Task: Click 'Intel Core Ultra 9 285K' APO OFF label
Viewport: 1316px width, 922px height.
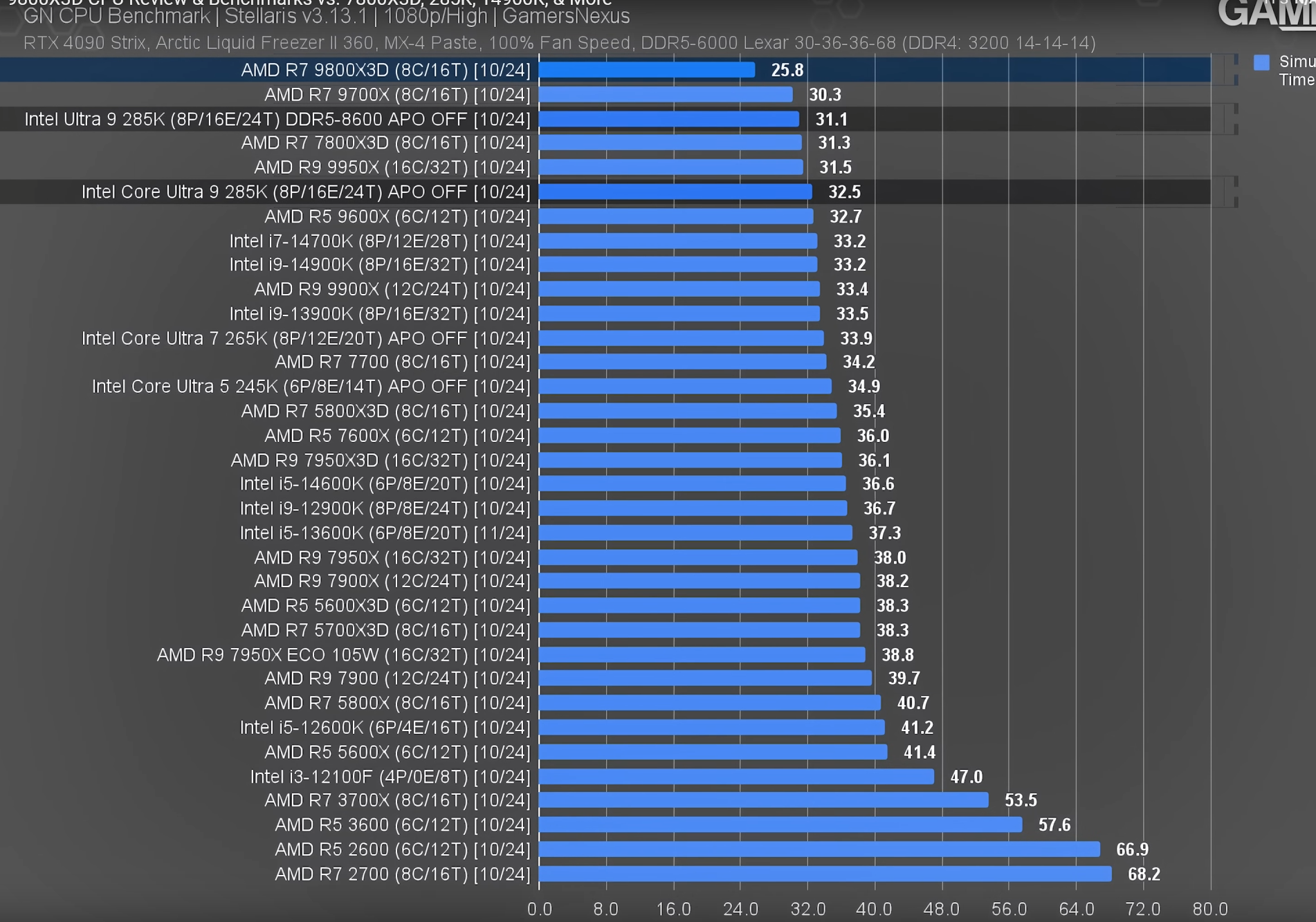Action: tap(306, 192)
